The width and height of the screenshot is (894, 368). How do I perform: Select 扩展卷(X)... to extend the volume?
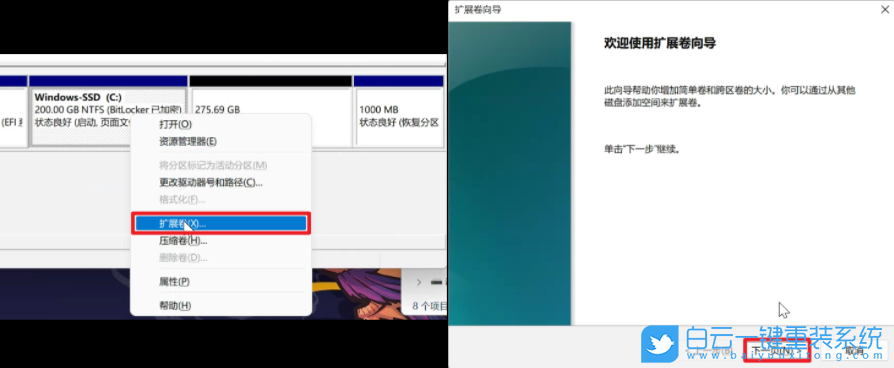point(221,224)
